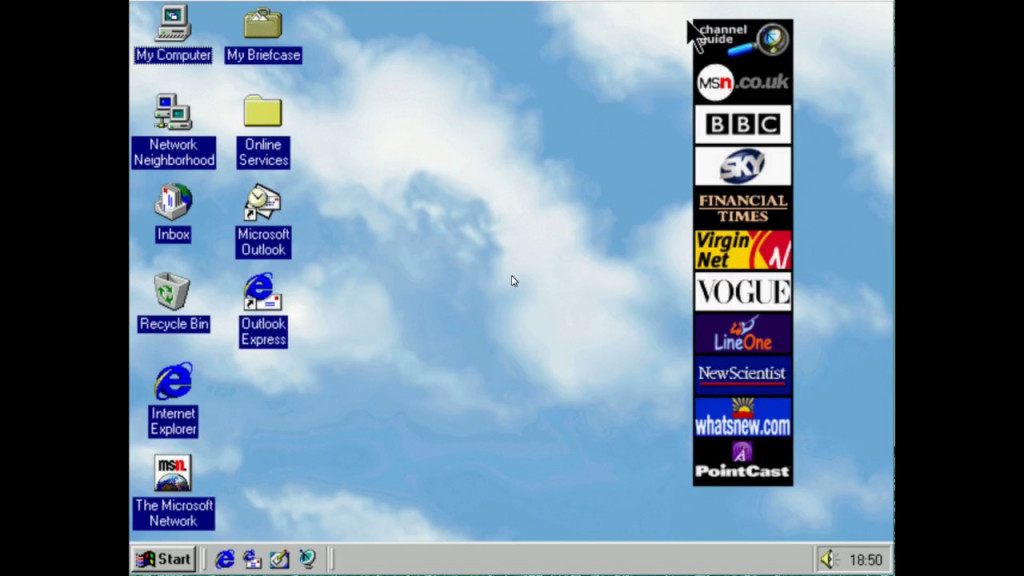Open the msn.co.uk channel
This screenshot has width=1024, height=576.
coord(743,82)
